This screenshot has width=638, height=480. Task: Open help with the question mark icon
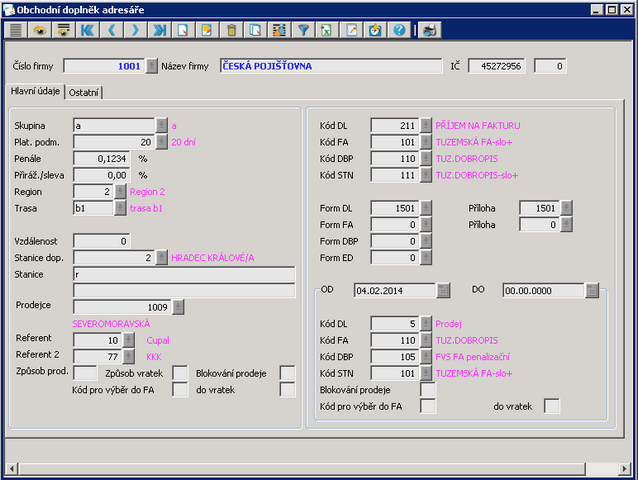click(x=399, y=30)
